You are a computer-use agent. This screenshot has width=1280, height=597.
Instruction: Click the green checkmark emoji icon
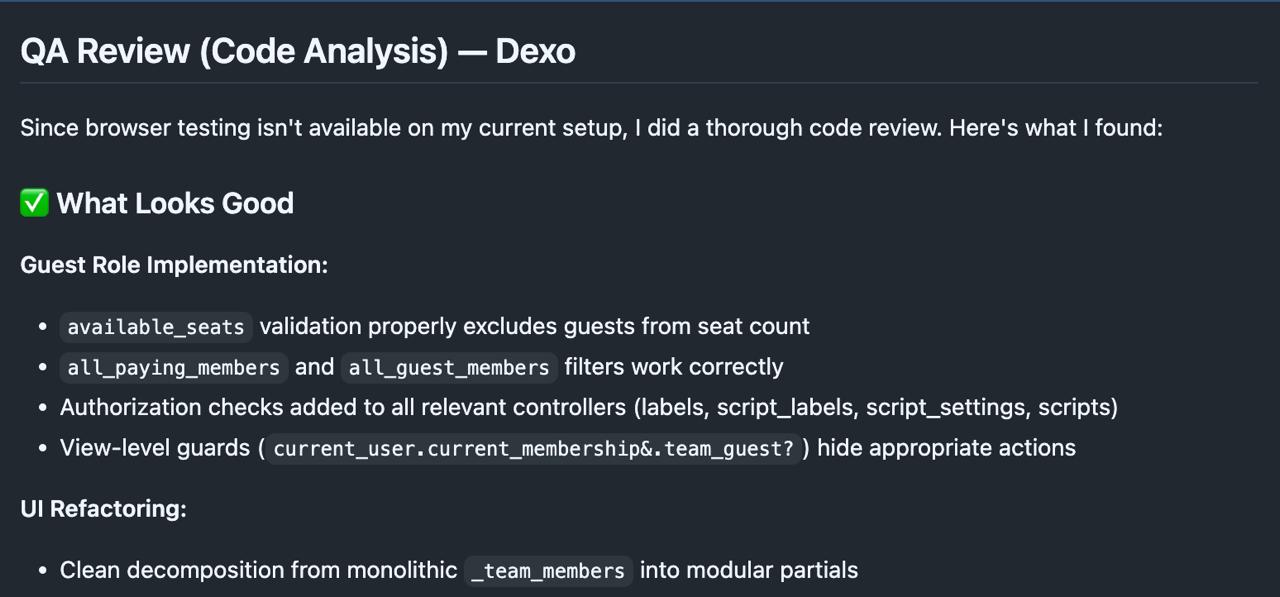coord(34,203)
